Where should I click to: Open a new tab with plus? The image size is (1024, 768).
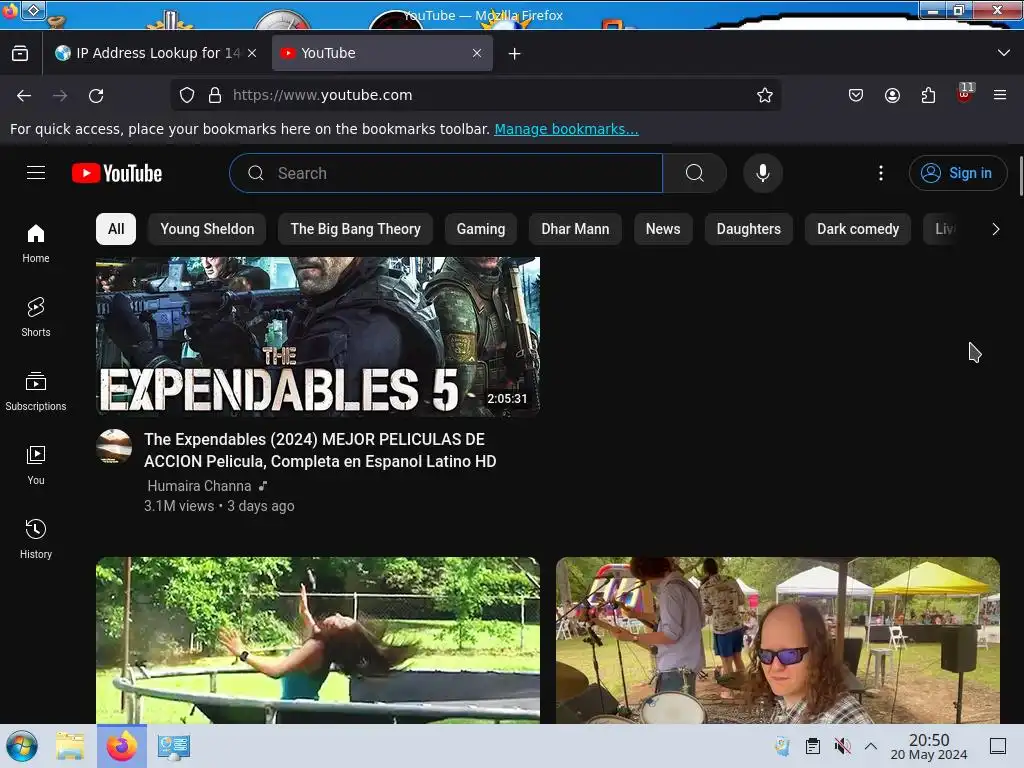[515, 54]
